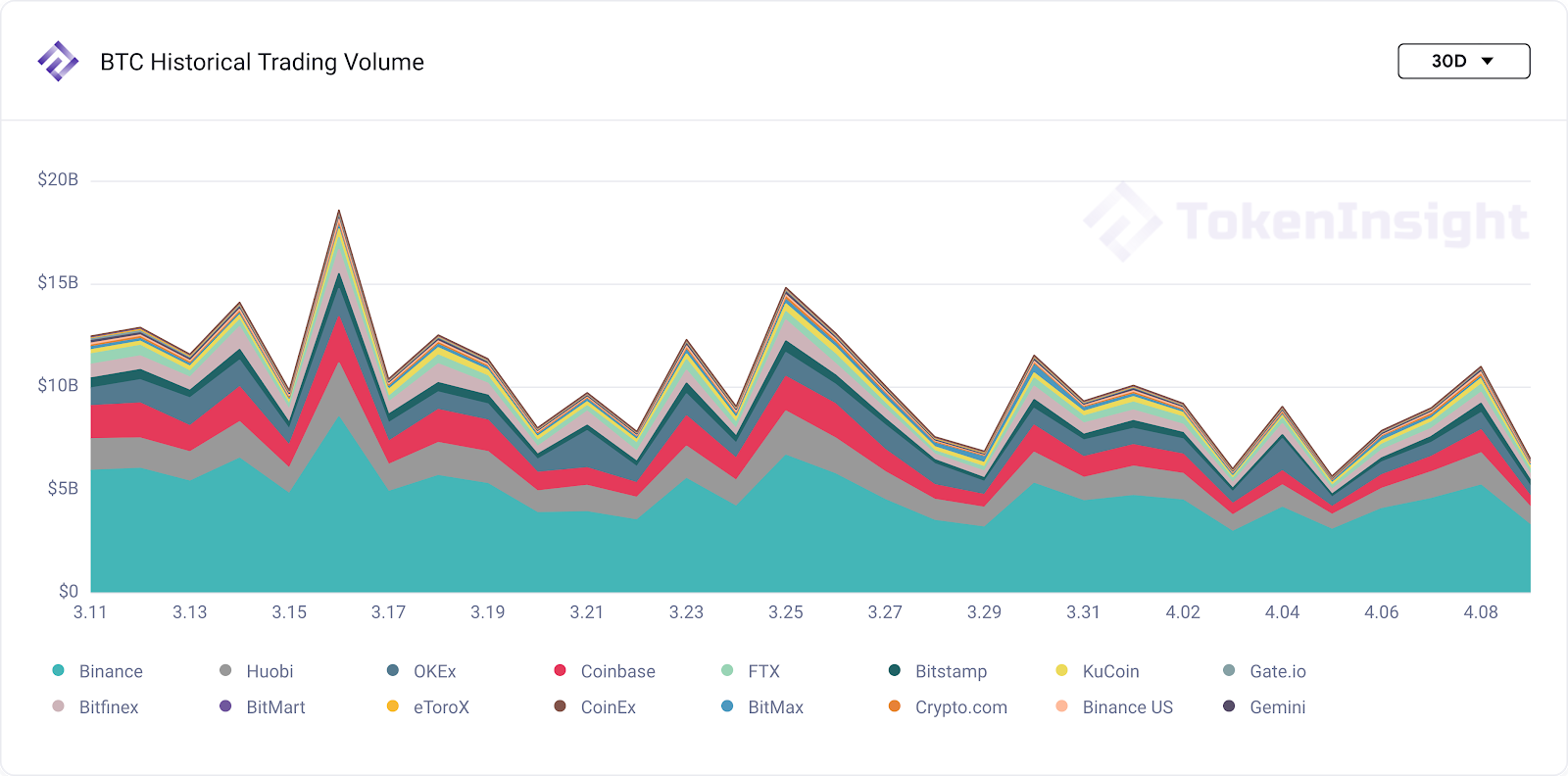This screenshot has width=1568, height=776.
Task: Click the 3.25 date on the x-axis
Action: (x=786, y=612)
